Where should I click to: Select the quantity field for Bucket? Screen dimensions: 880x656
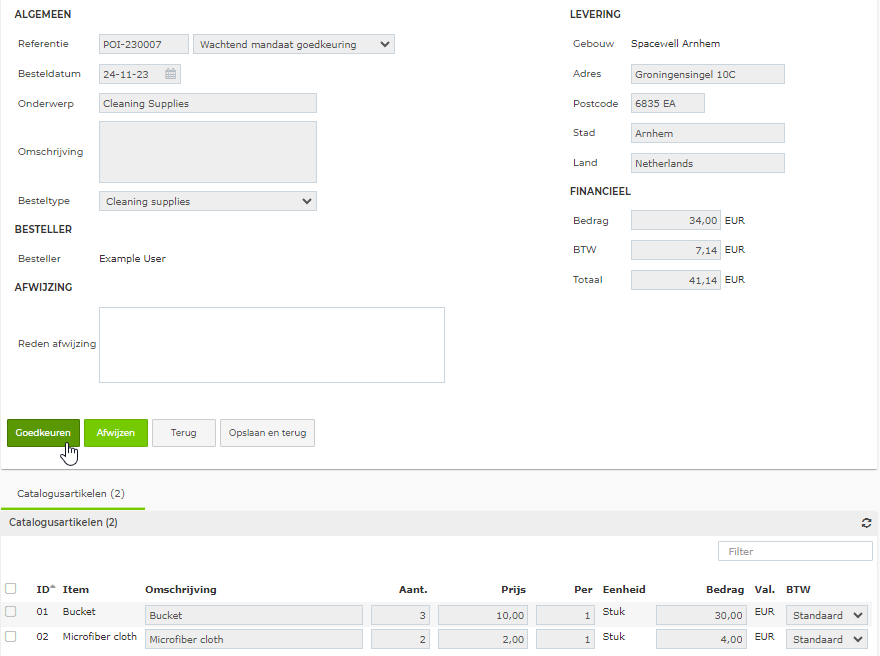pyautogui.click(x=400, y=615)
